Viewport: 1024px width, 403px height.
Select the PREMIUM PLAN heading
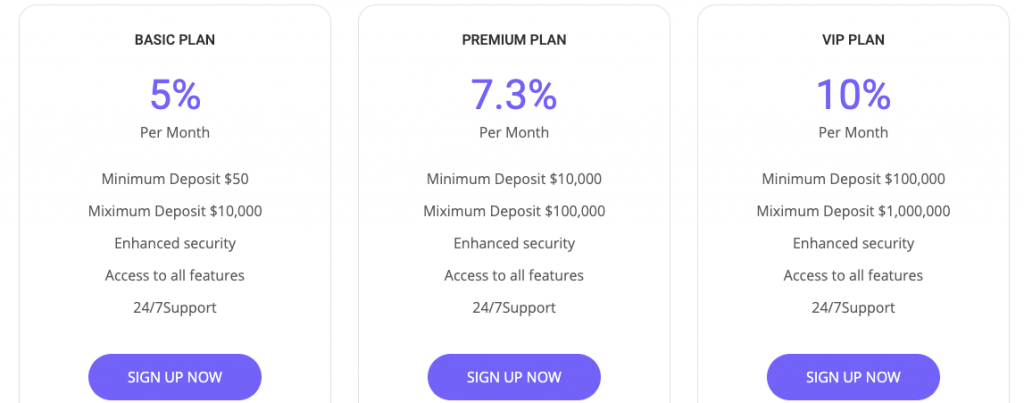pyautogui.click(x=514, y=40)
